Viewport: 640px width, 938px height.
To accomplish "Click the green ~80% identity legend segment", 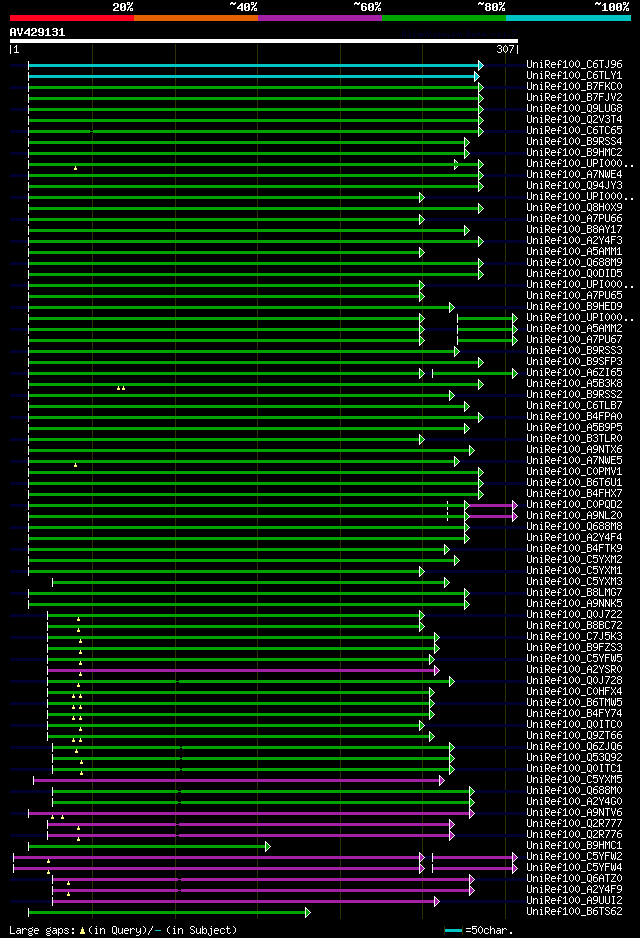I will pos(444,18).
